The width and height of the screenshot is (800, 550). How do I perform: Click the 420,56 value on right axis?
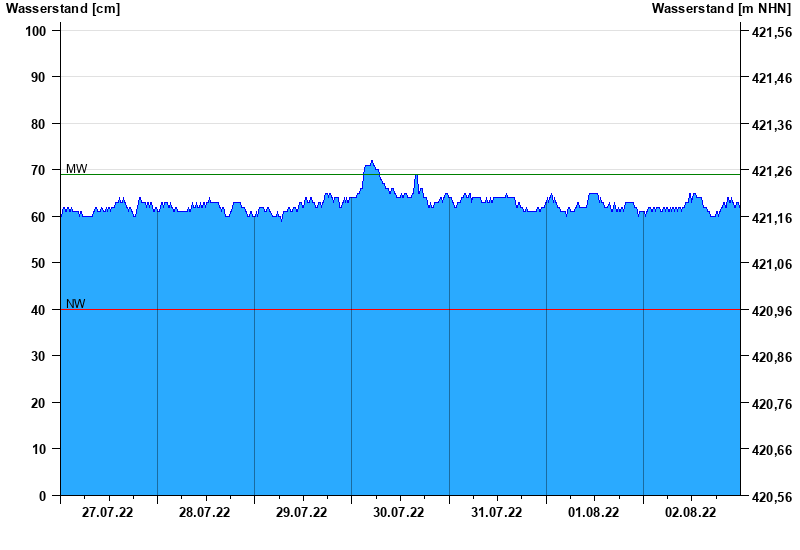click(x=772, y=497)
